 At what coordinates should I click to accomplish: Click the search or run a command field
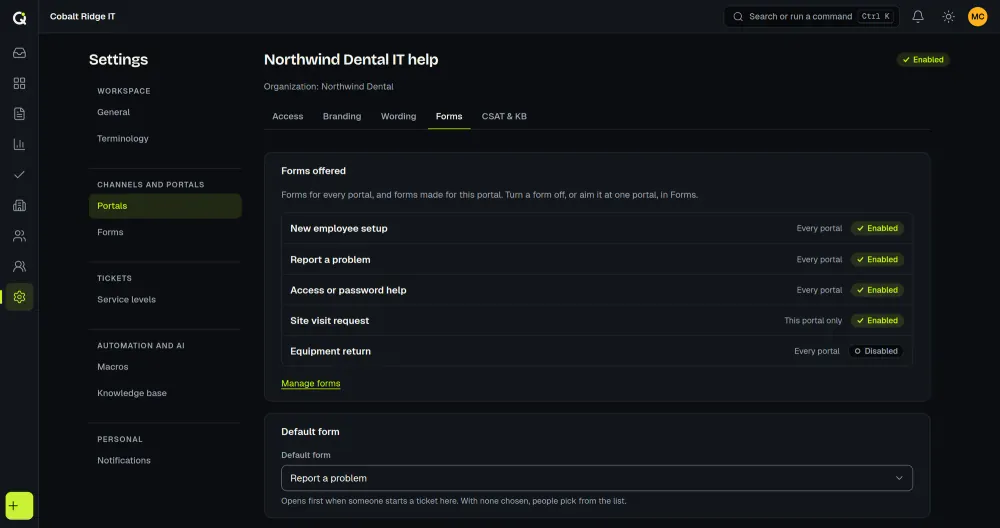811,17
